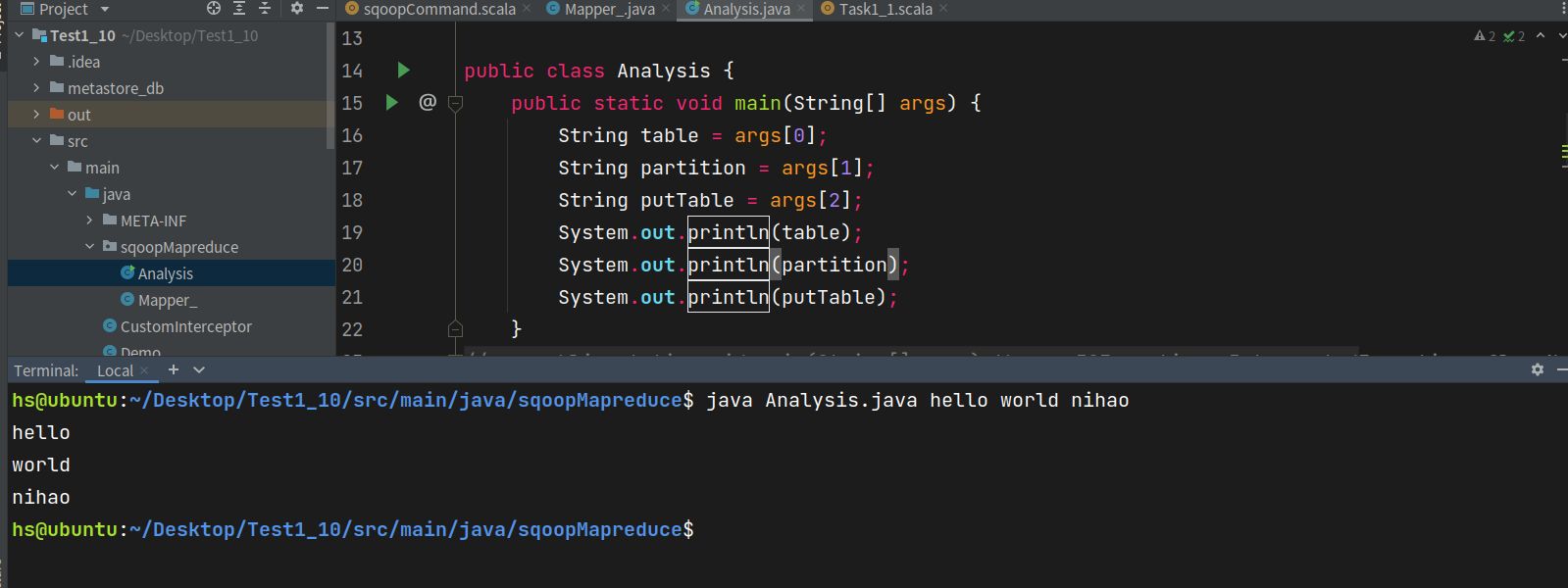Select the out folder row

point(171,114)
